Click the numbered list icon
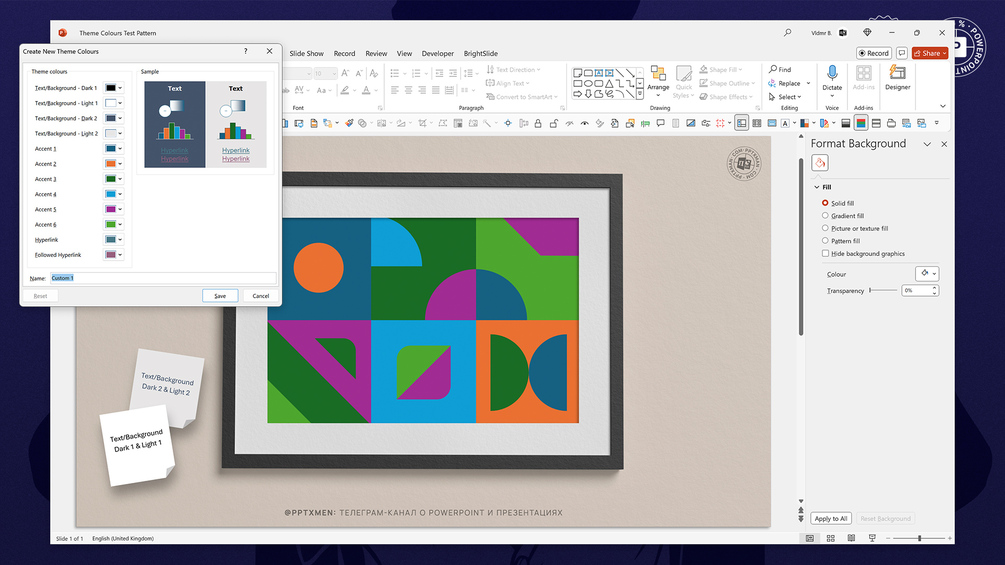 (416, 74)
